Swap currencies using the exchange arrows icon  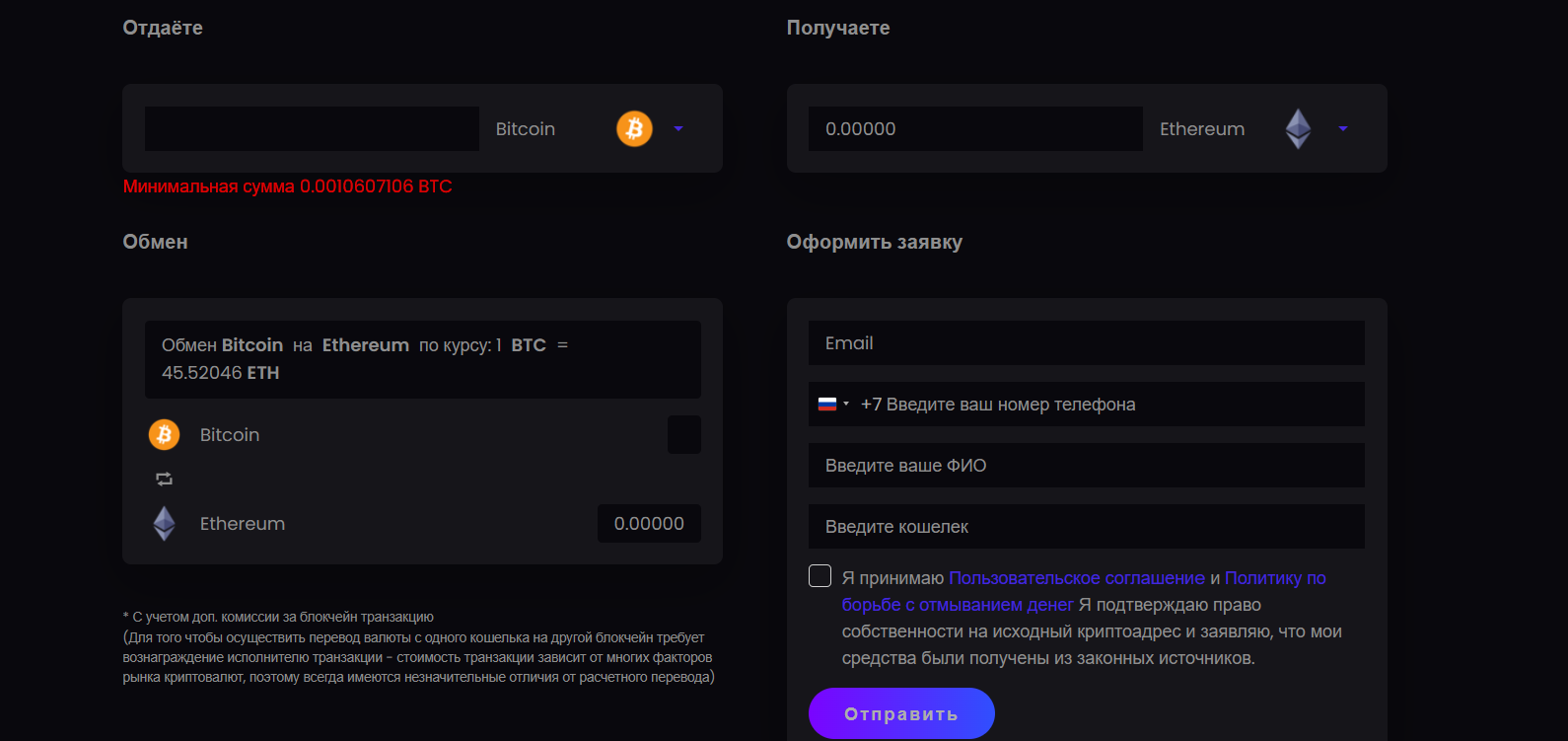pos(164,479)
